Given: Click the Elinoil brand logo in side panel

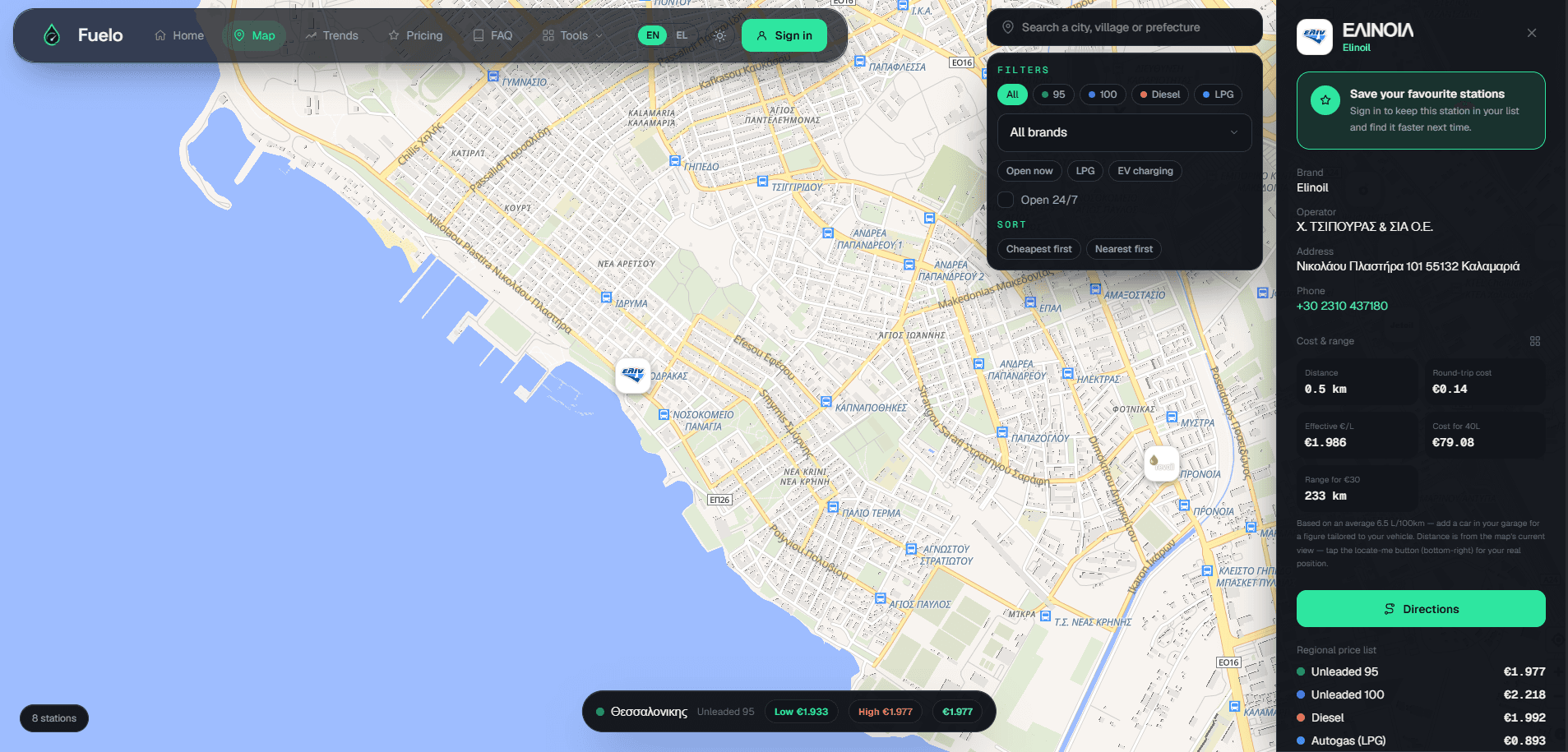Looking at the screenshot, I should (1315, 37).
